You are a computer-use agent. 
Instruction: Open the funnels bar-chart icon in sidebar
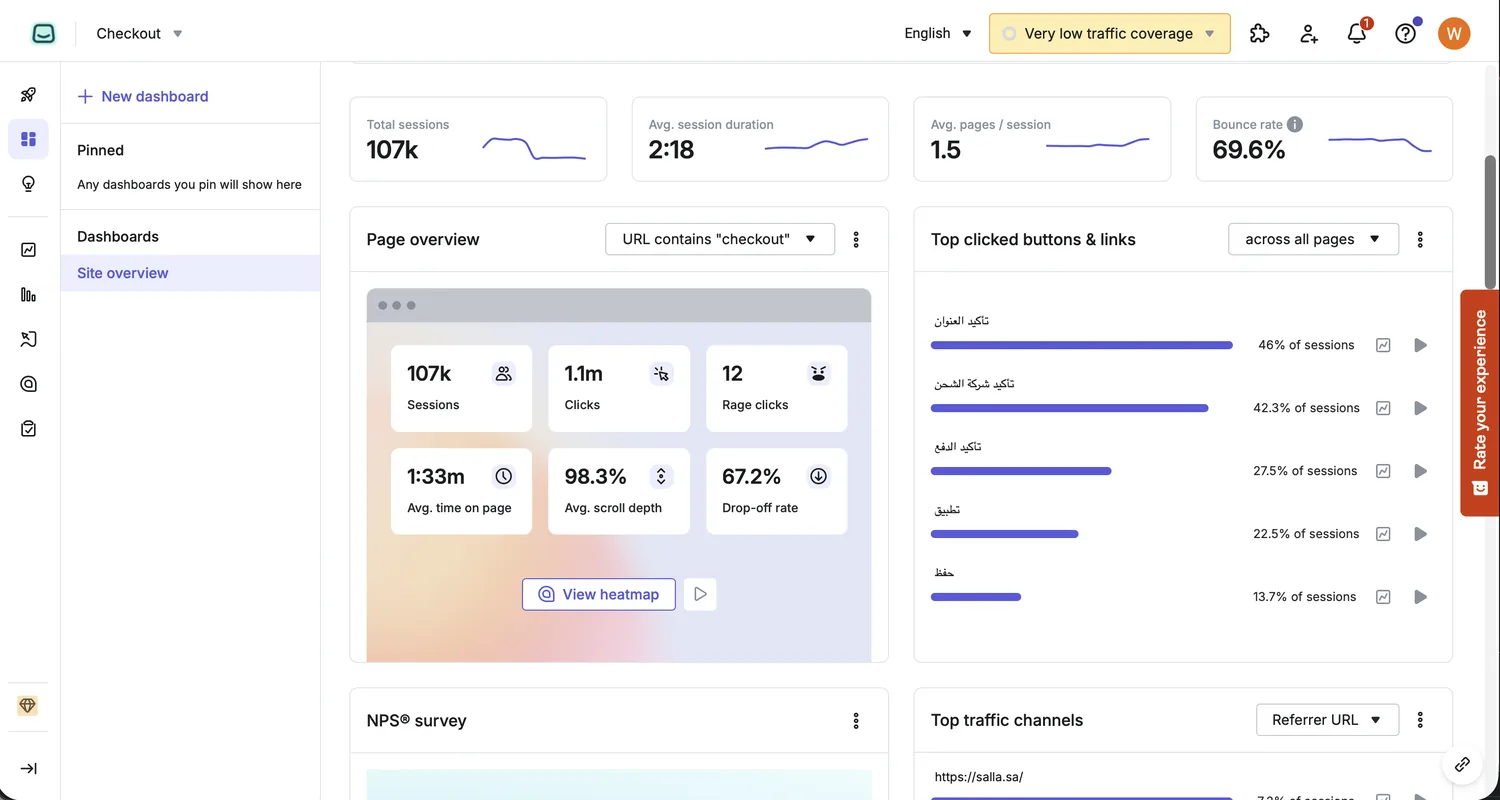(x=28, y=295)
